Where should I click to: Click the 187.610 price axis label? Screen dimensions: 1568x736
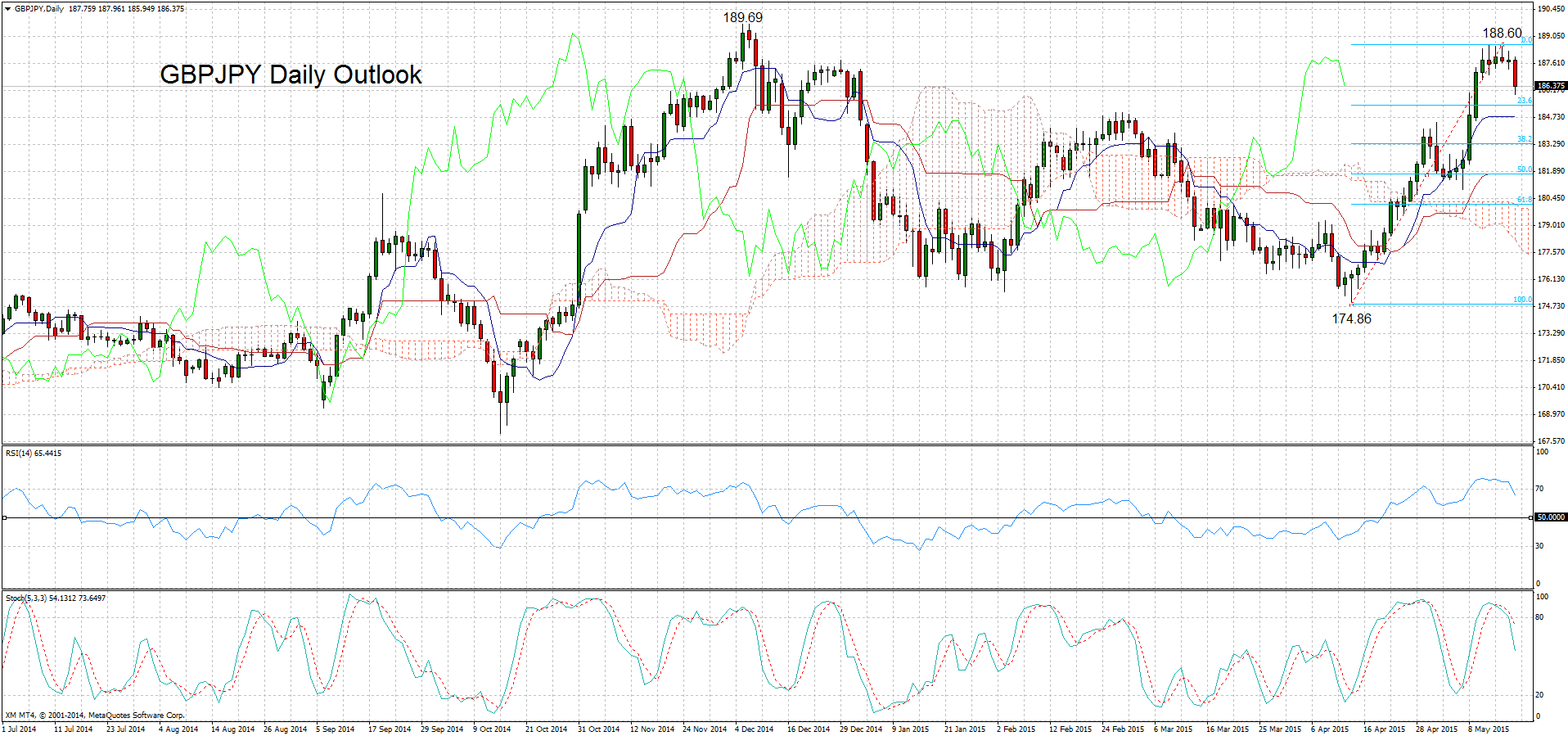1551,63
